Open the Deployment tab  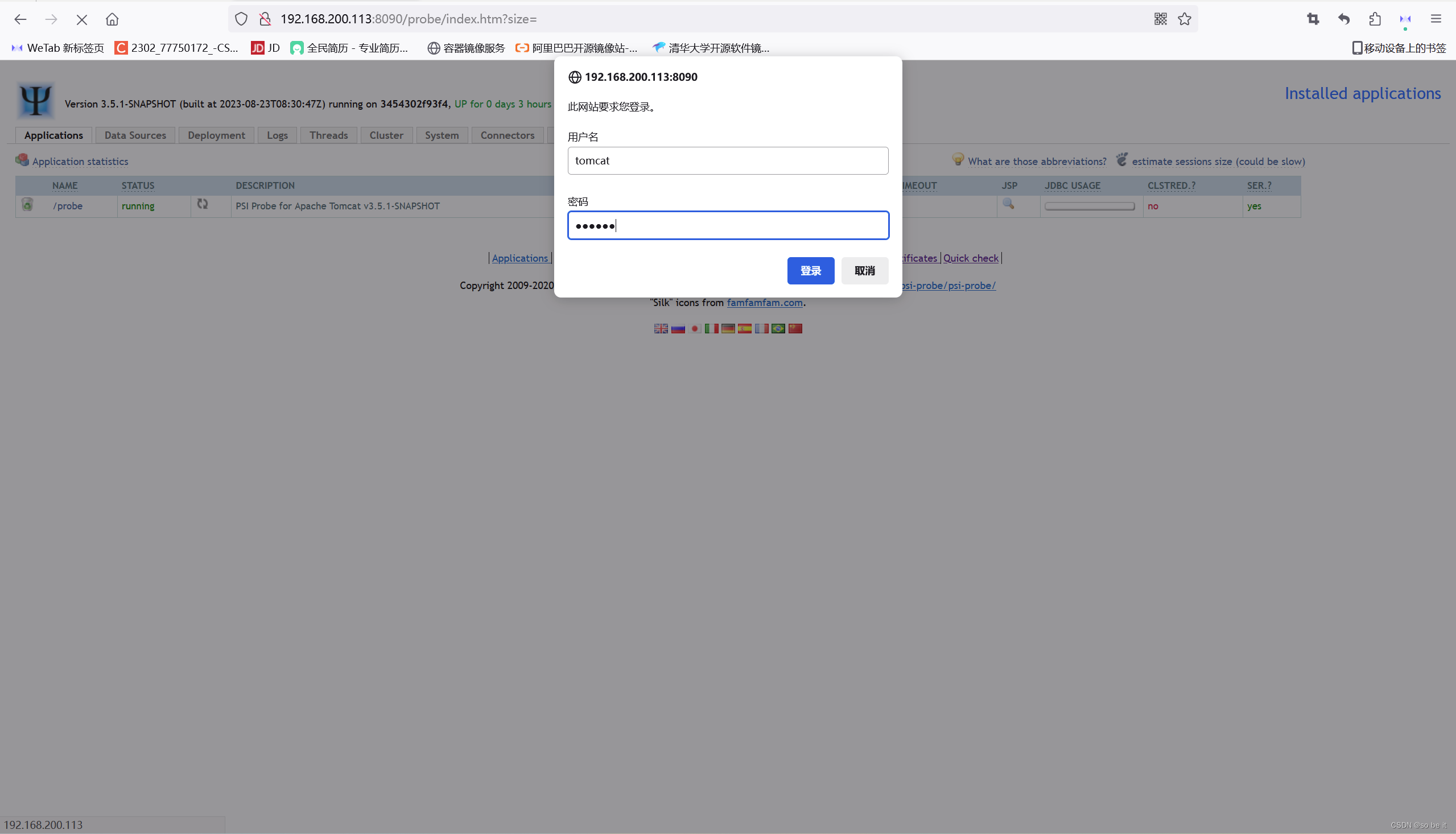coord(217,135)
